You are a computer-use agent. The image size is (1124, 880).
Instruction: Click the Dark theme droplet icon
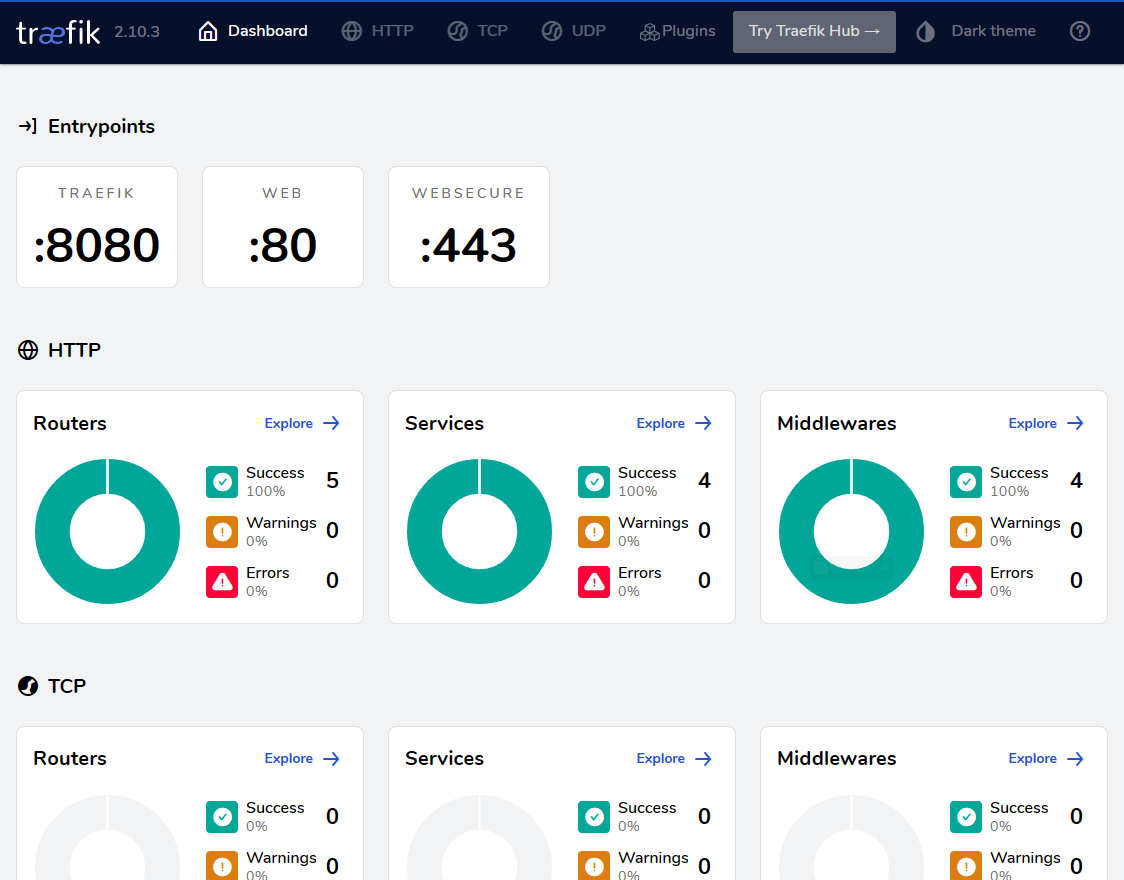click(925, 31)
